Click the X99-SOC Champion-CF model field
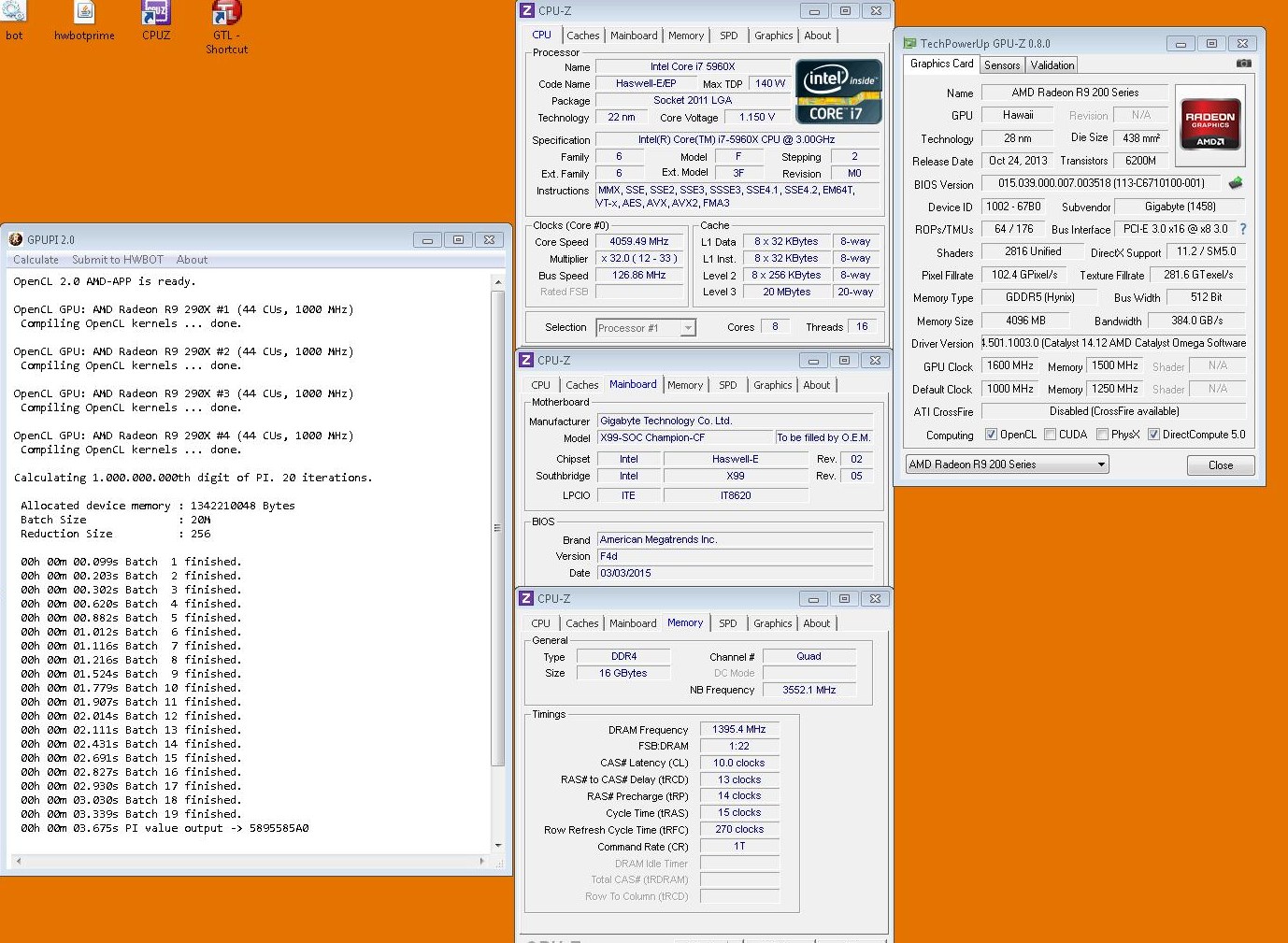This screenshot has height=943, width=1288. point(684,437)
